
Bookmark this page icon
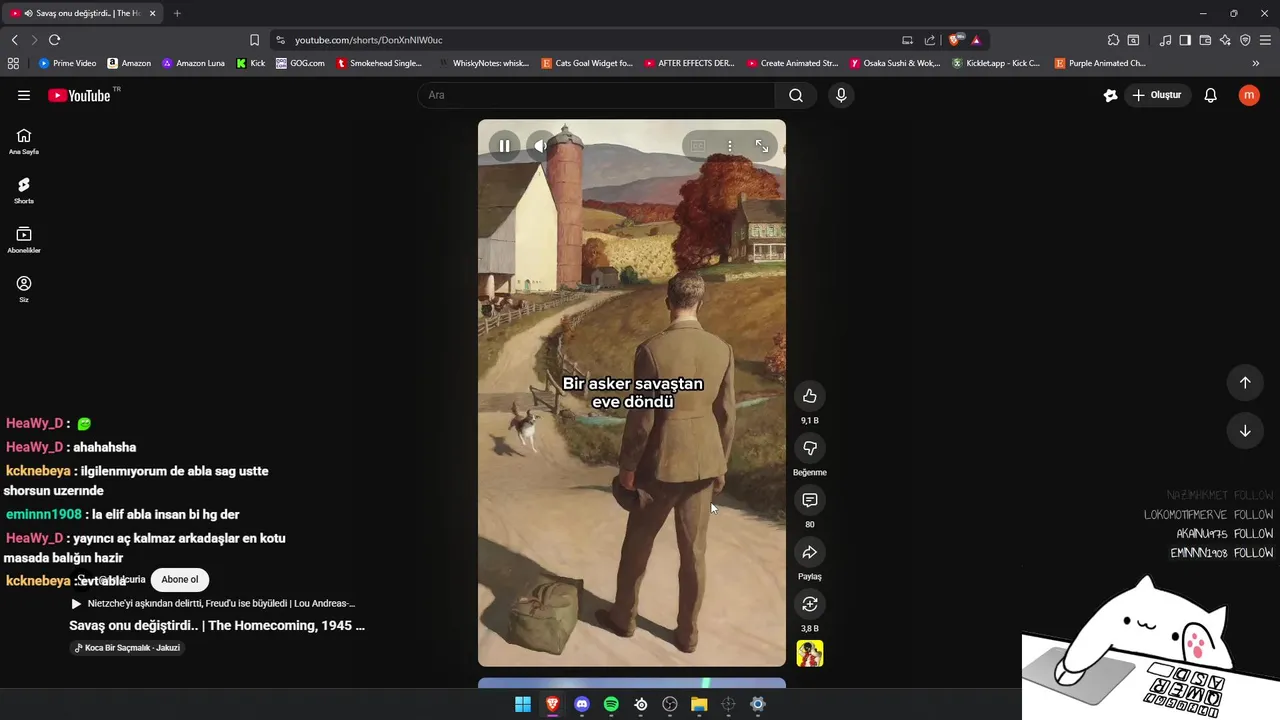tap(254, 40)
